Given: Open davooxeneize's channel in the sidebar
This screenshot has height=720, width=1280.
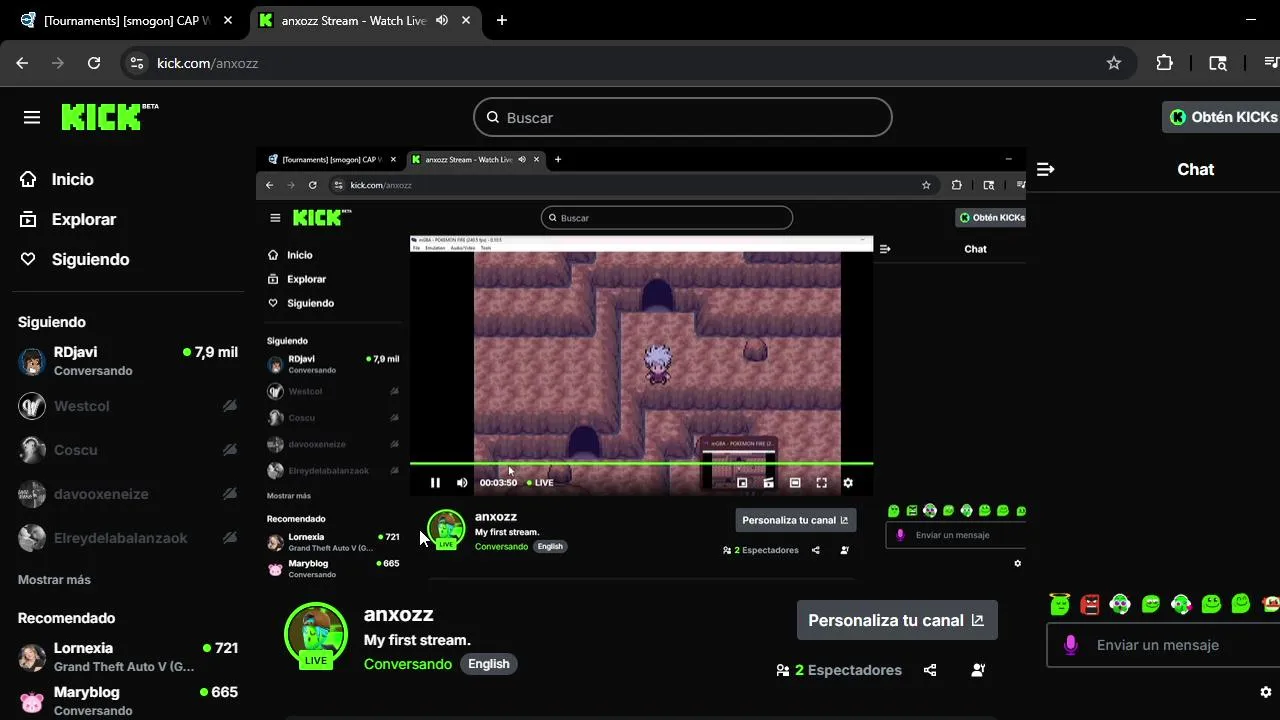Looking at the screenshot, I should point(128,494).
